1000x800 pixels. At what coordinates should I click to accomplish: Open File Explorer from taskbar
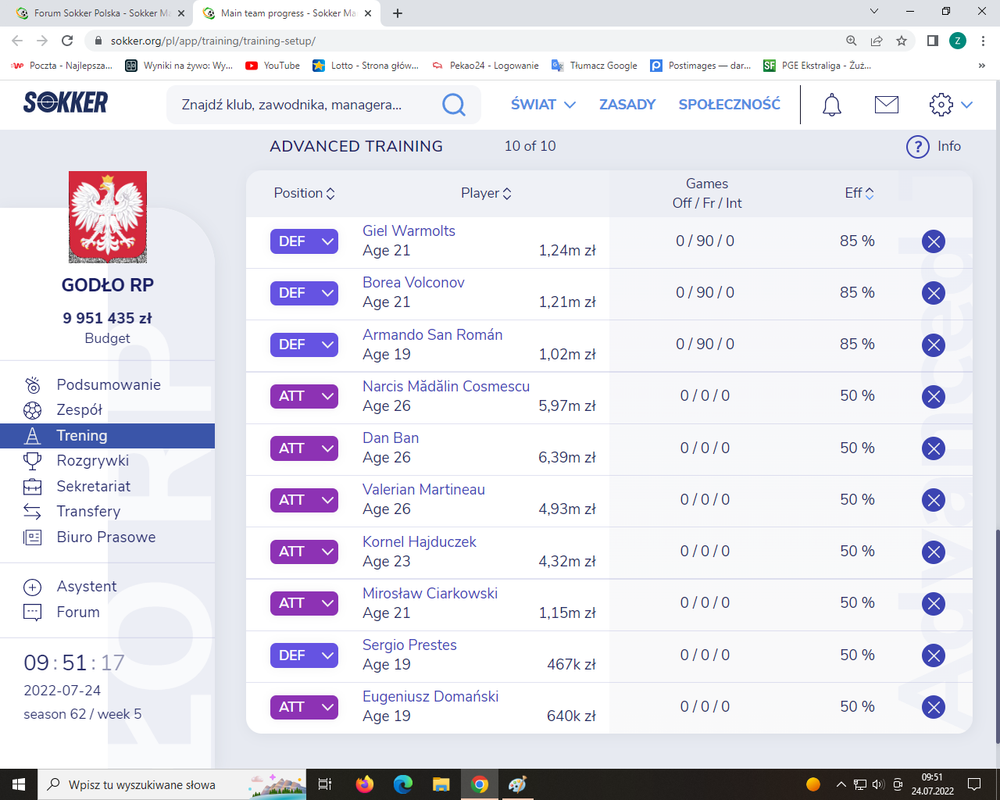pos(441,784)
